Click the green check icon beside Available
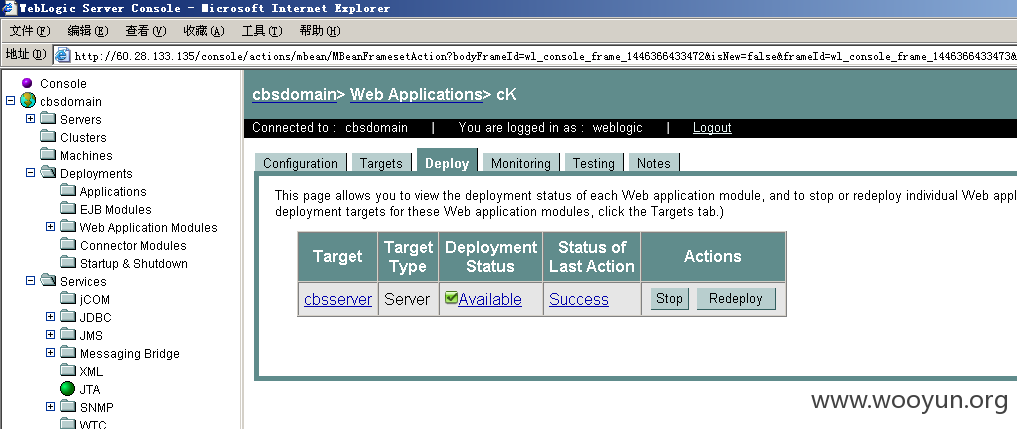This screenshot has height=429, width=1017. pyautogui.click(x=451, y=298)
